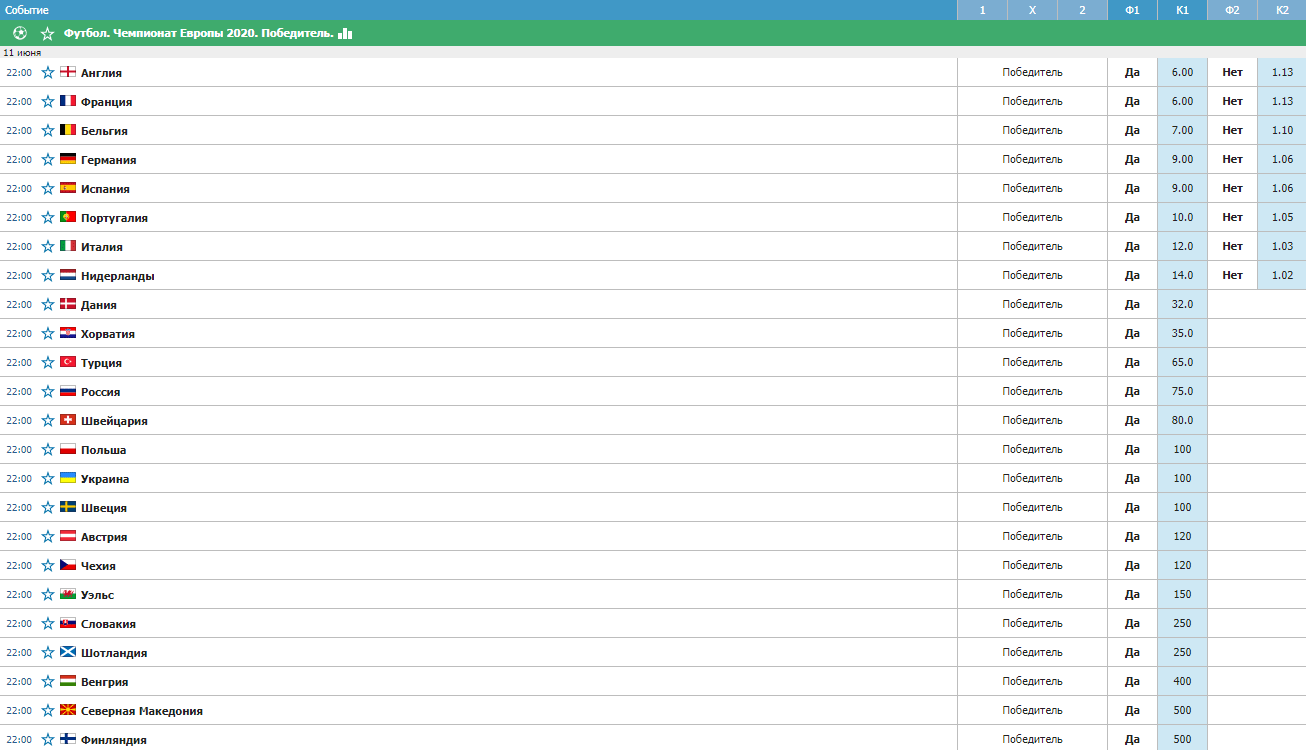Click the Portugal flag icon

click(x=68, y=217)
